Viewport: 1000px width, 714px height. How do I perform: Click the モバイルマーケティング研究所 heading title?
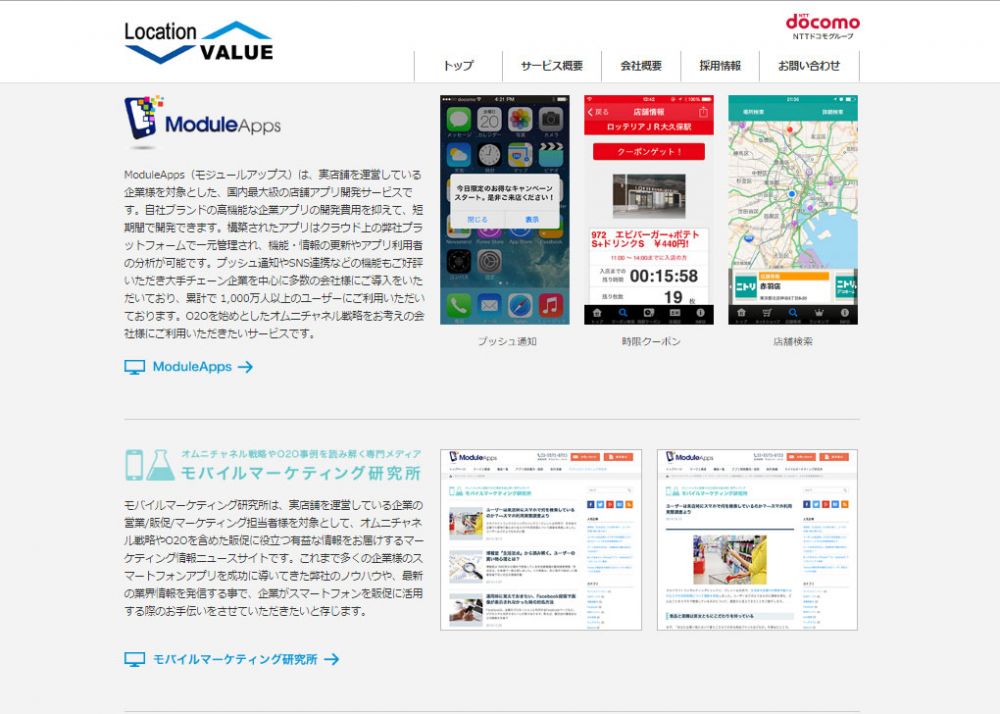[300, 473]
